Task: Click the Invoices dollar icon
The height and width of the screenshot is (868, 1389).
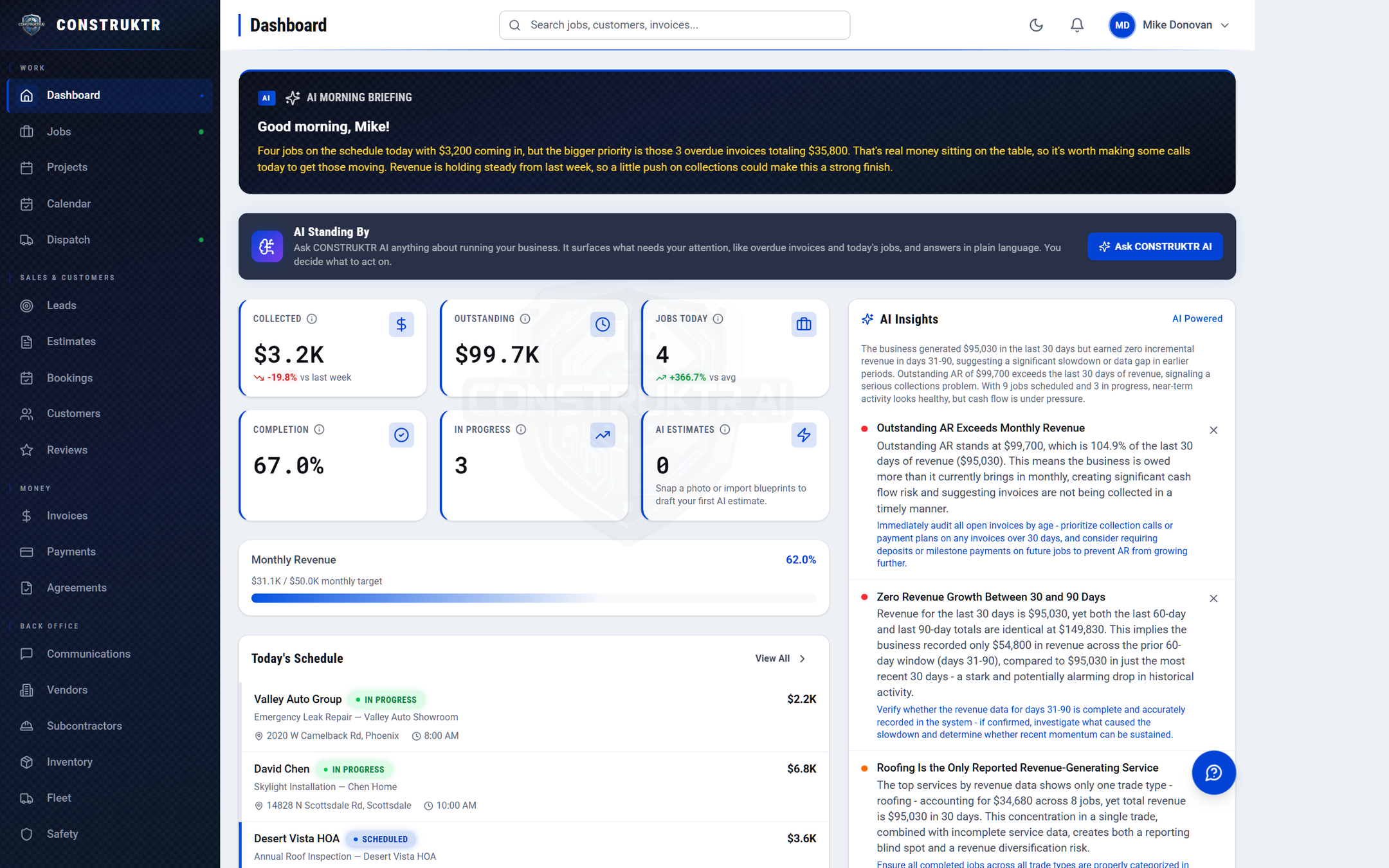Action: click(x=26, y=516)
